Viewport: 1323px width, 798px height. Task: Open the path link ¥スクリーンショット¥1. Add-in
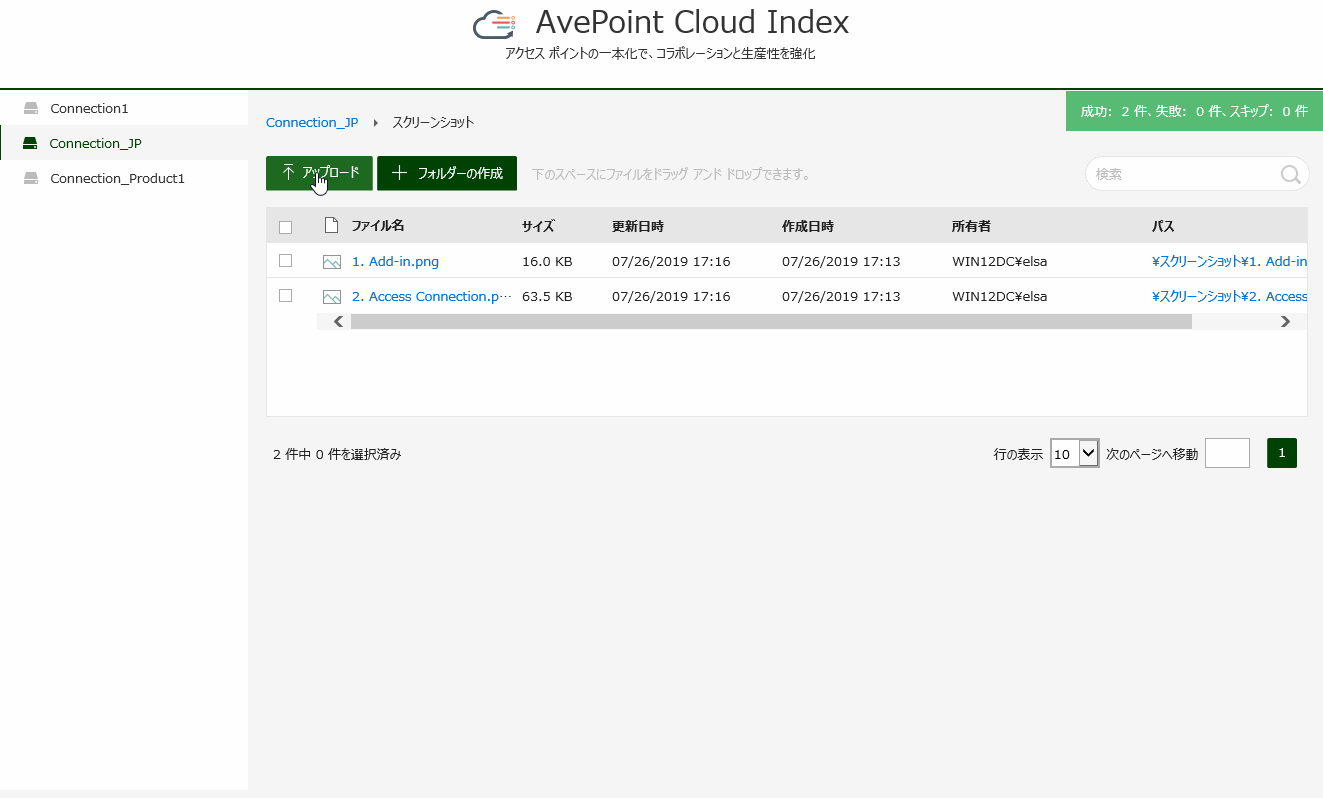click(x=1229, y=262)
